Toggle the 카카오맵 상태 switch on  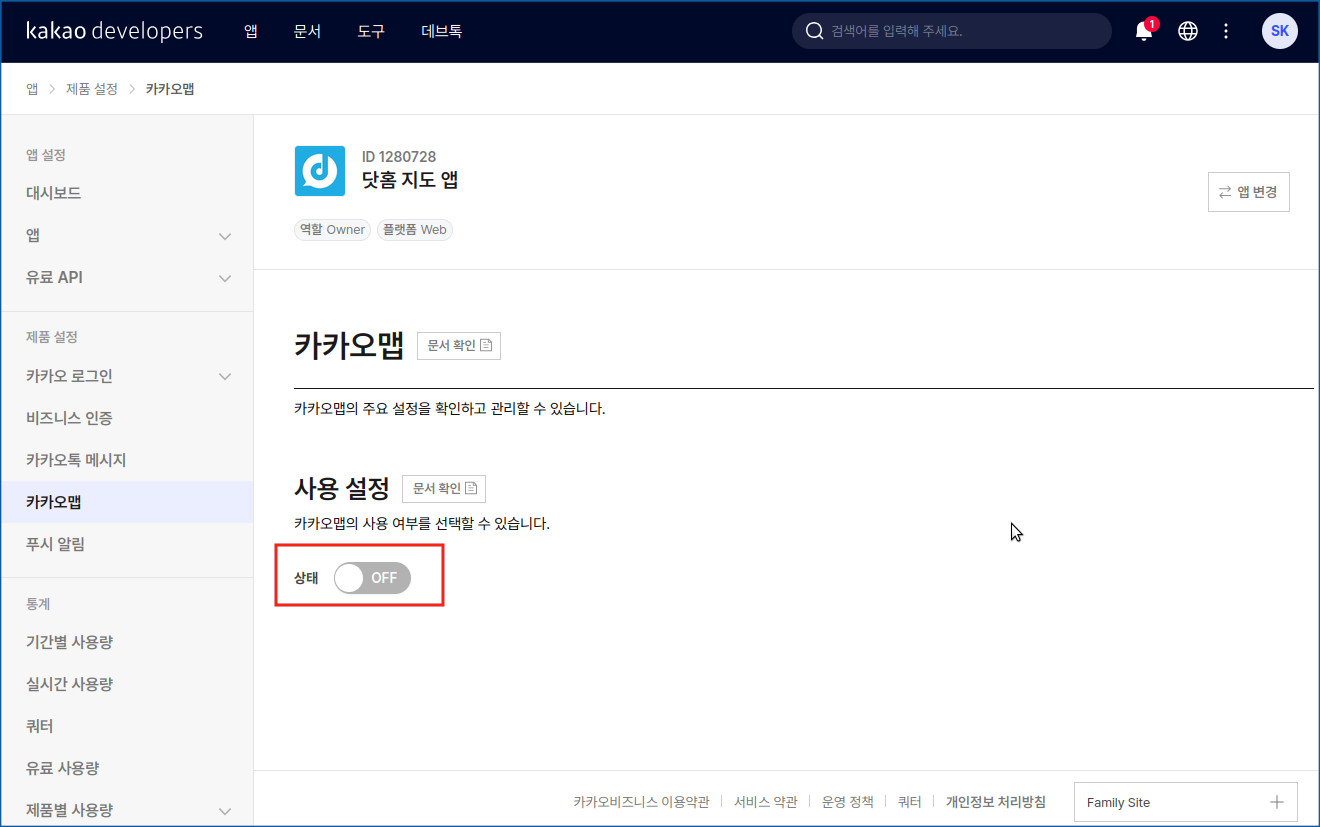coord(372,578)
